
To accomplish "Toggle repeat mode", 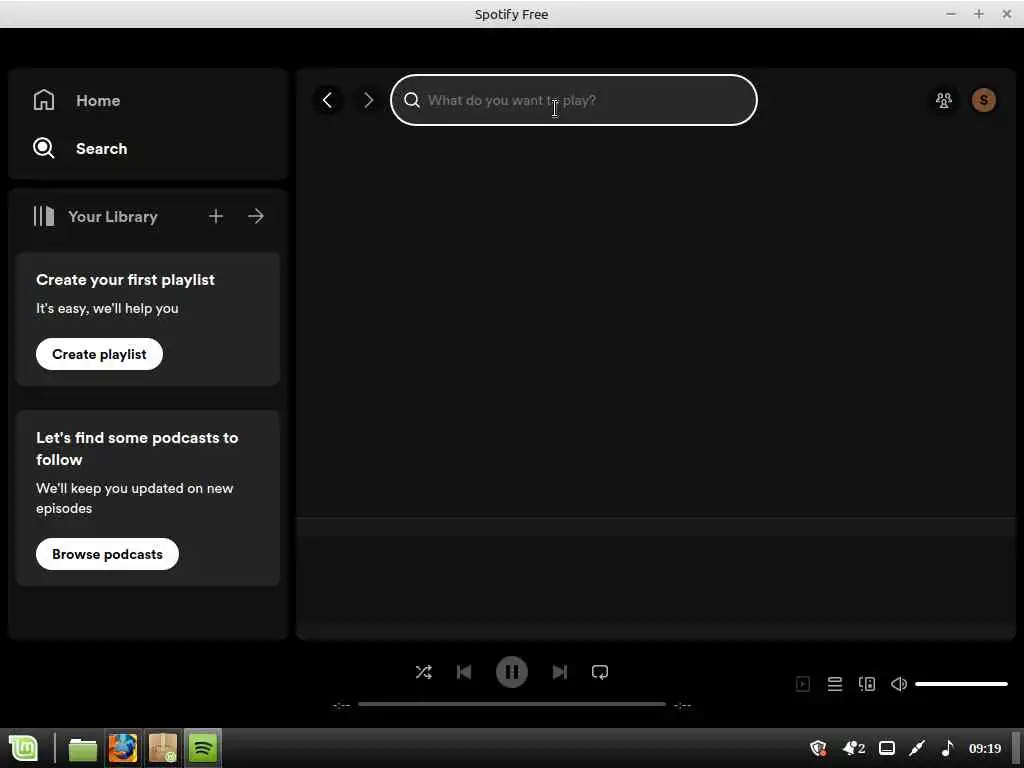I will pos(600,672).
